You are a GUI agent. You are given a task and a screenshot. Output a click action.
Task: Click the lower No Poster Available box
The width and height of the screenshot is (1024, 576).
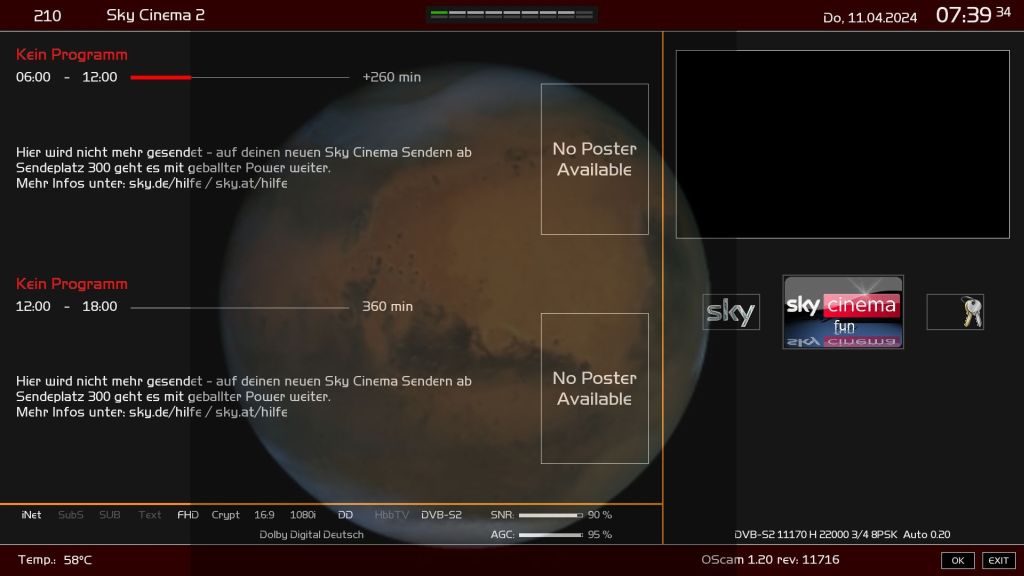[x=594, y=389]
